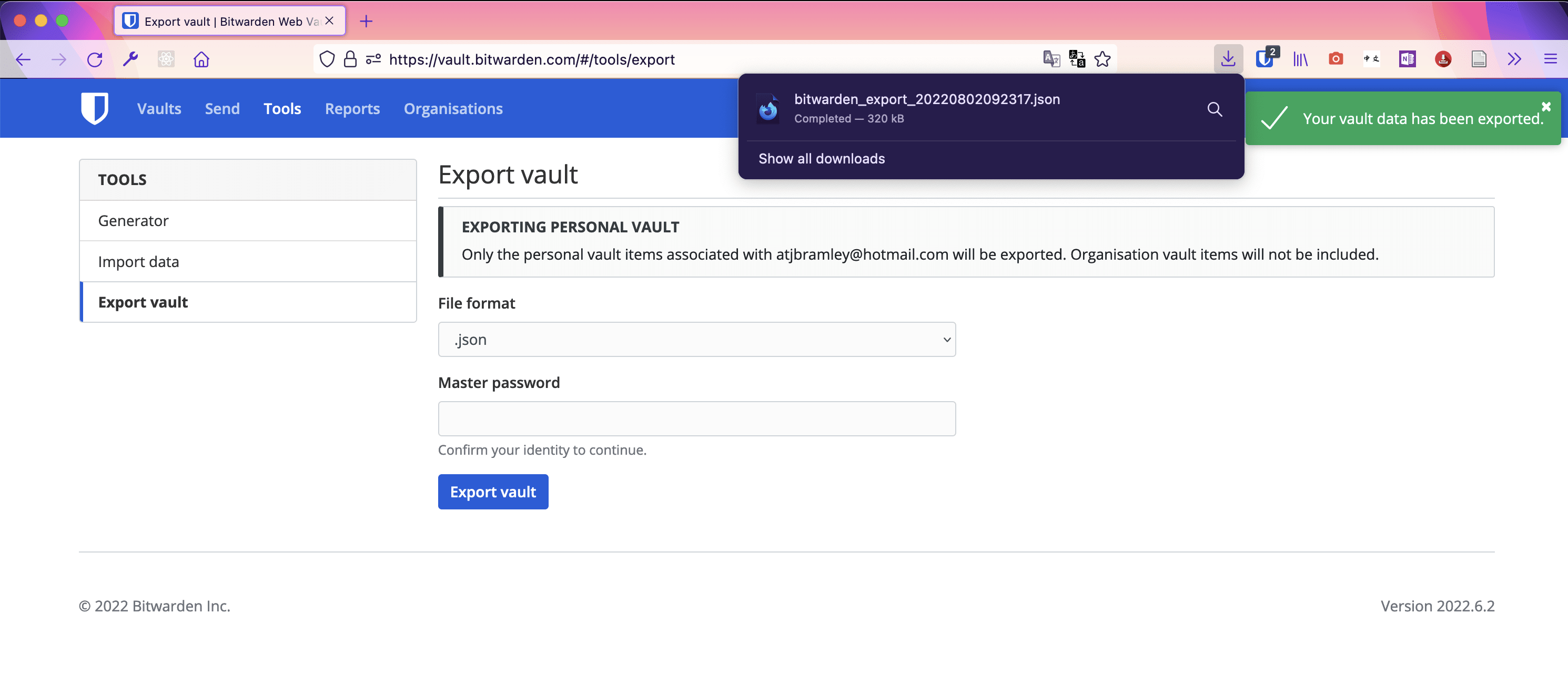Click the browser refresh icon
Viewport: 1568px width, 685px height.
(x=95, y=60)
